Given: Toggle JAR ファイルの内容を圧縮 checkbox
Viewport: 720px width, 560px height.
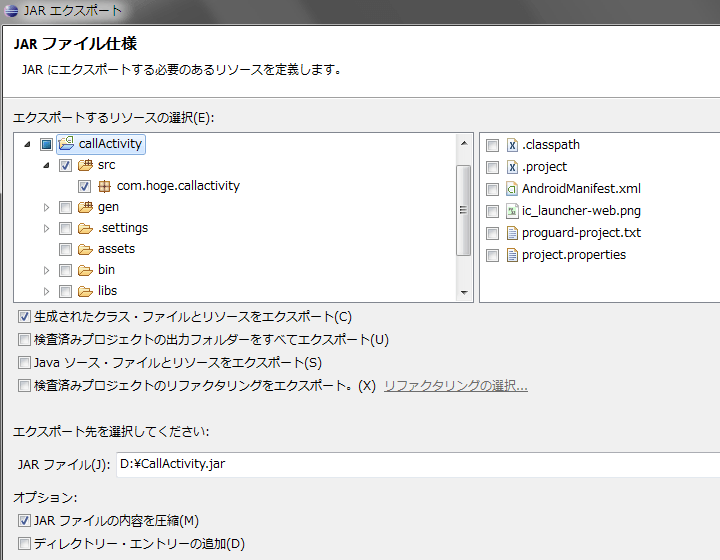Looking at the screenshot, I should click(24, 521).
